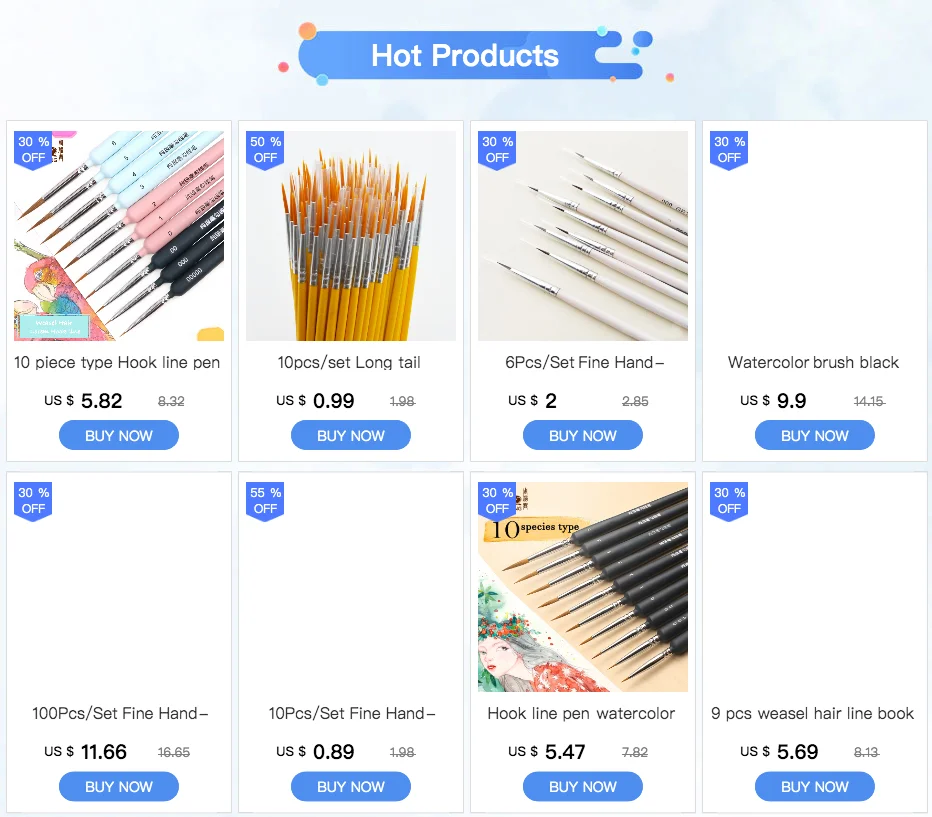Click the 55% OFF discount badge

pos(265,501)
